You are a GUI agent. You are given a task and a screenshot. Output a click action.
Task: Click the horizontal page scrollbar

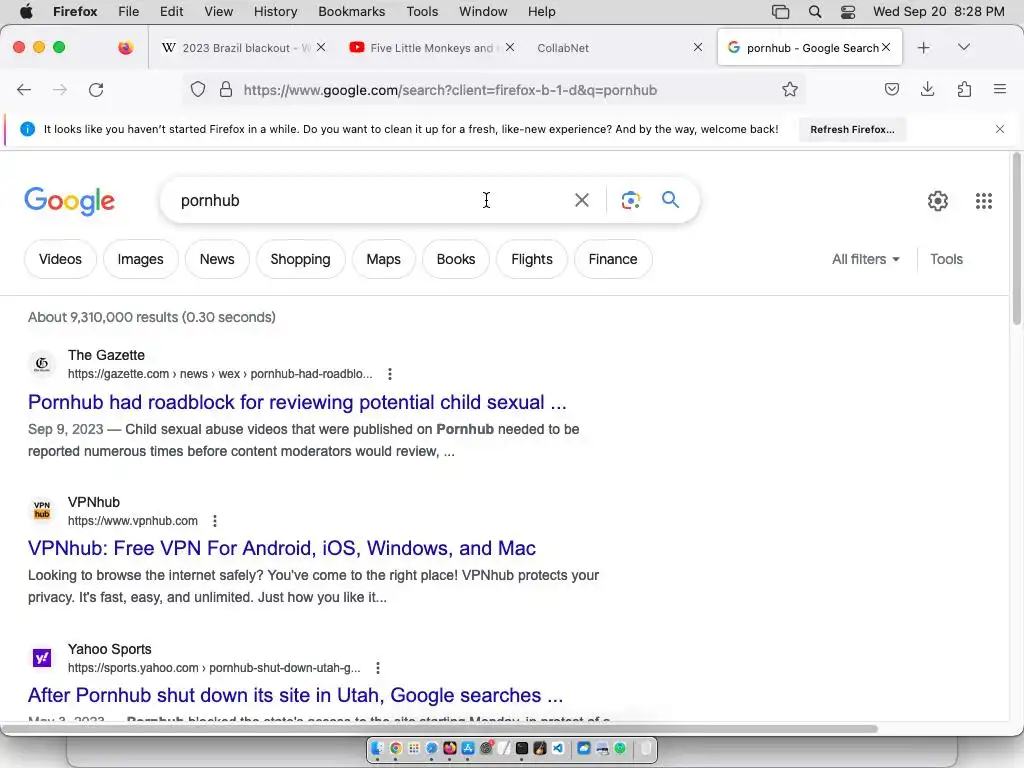(x=440, y=728)
